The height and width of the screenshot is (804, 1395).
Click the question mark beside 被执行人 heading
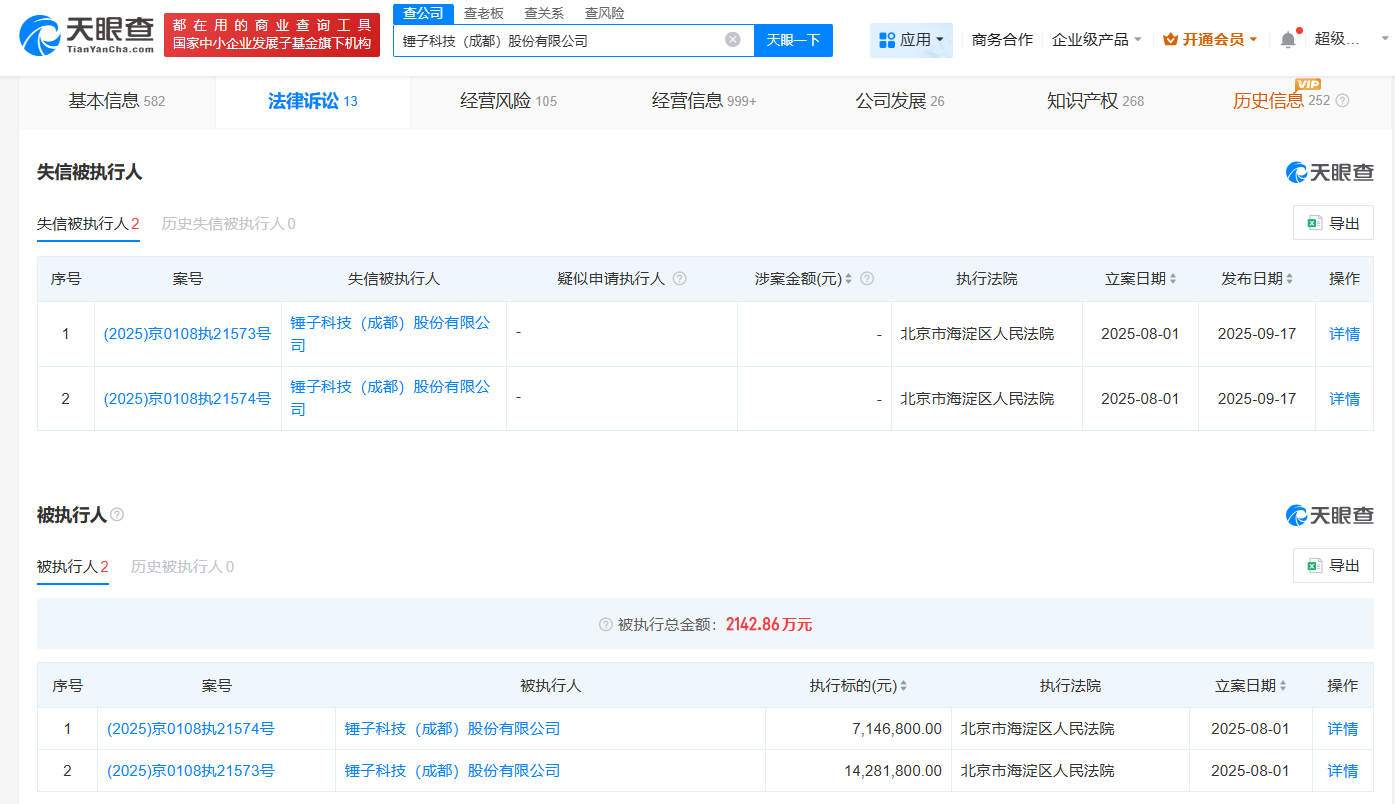[x=117, y=514]
